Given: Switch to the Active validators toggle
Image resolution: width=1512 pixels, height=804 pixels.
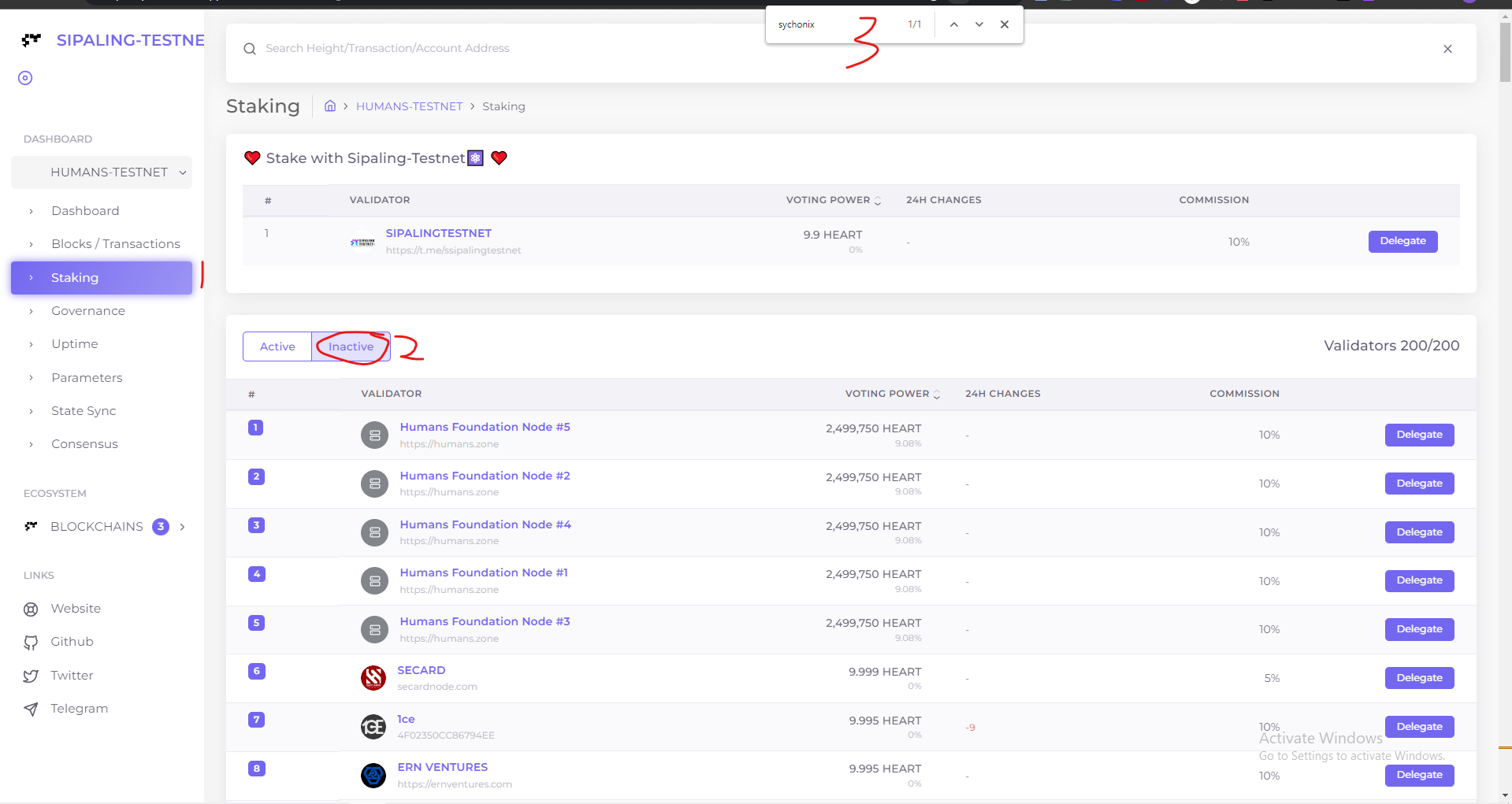Looking at the screenshot, I should coord(277,346).
